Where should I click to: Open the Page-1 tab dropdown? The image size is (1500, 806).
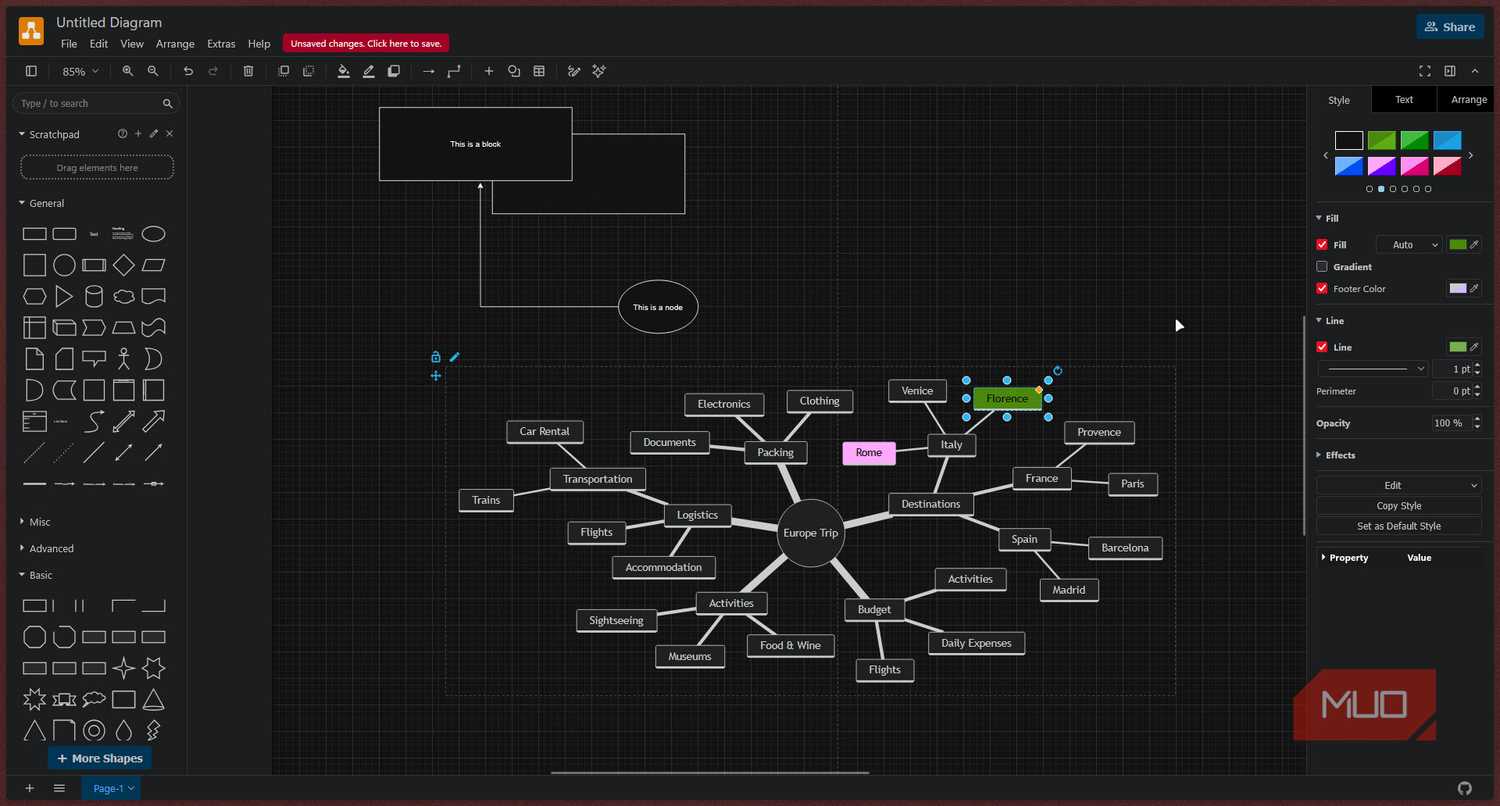click(x=111, y=788)
